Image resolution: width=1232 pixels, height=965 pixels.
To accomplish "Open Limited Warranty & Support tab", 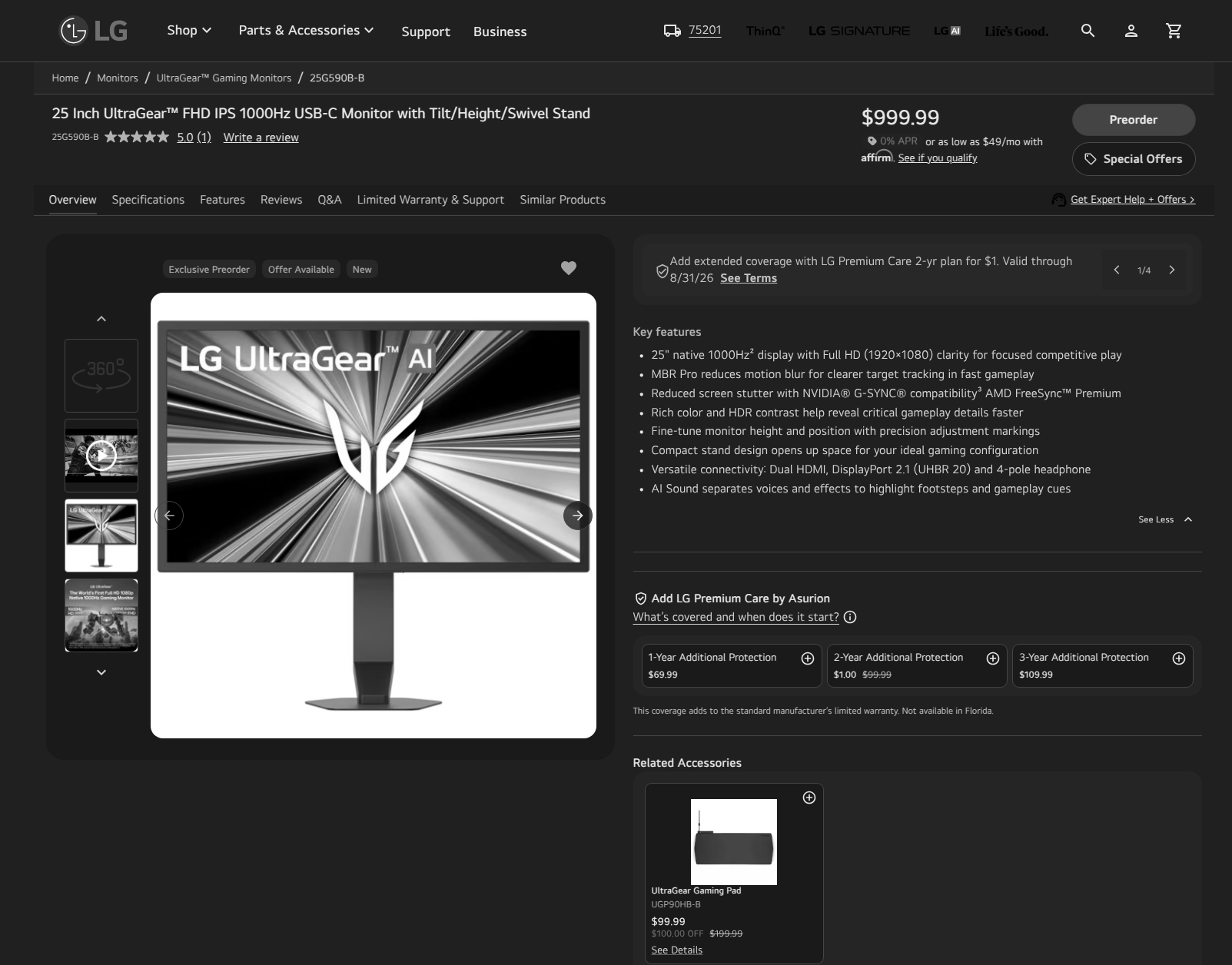I will [x=430, y=200].
